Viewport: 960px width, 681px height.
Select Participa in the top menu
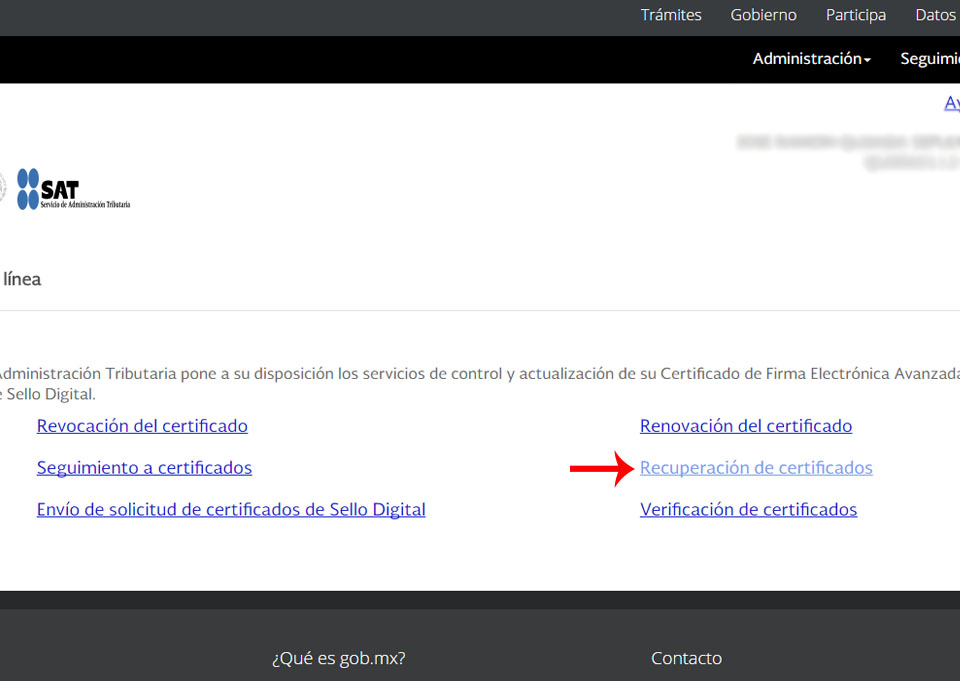856,15
